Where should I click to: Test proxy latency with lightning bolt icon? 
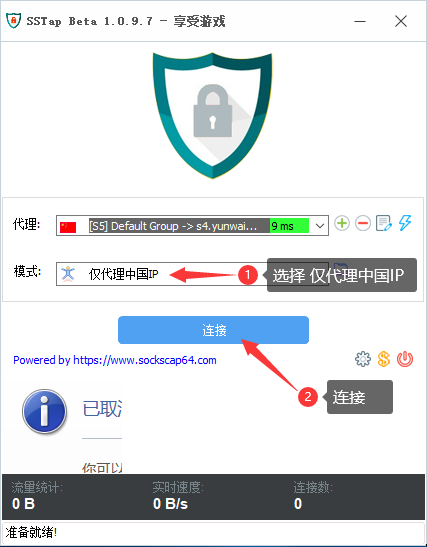click(405, 223)
